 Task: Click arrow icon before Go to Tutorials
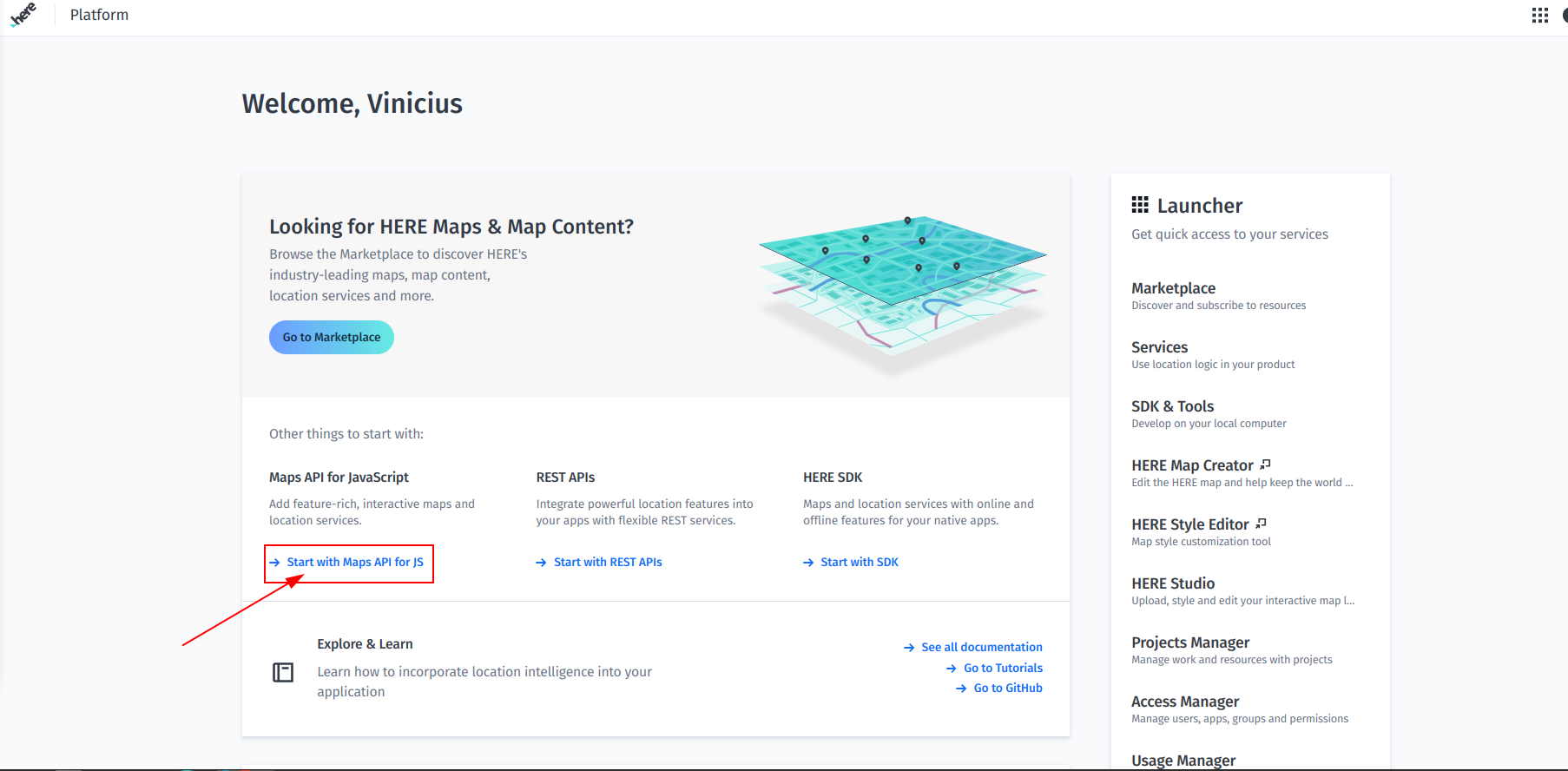(x=952, y=669)
